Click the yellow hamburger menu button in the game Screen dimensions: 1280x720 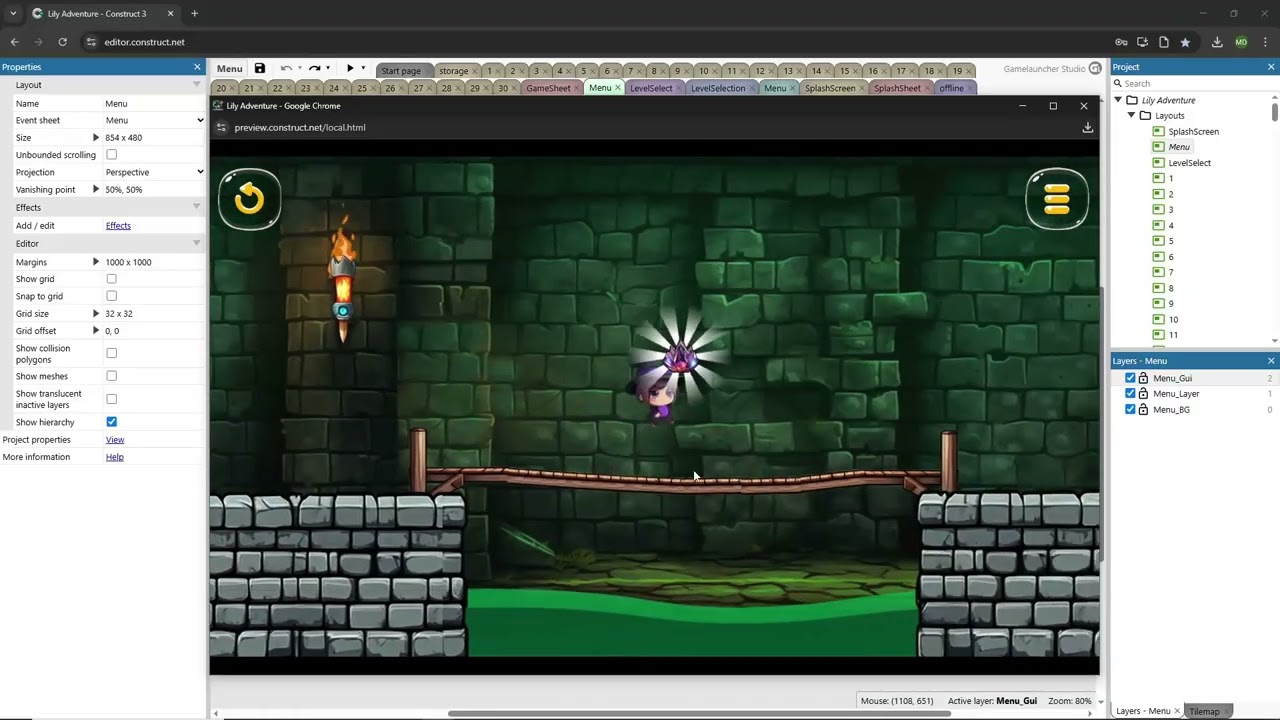coord(1057,199)
